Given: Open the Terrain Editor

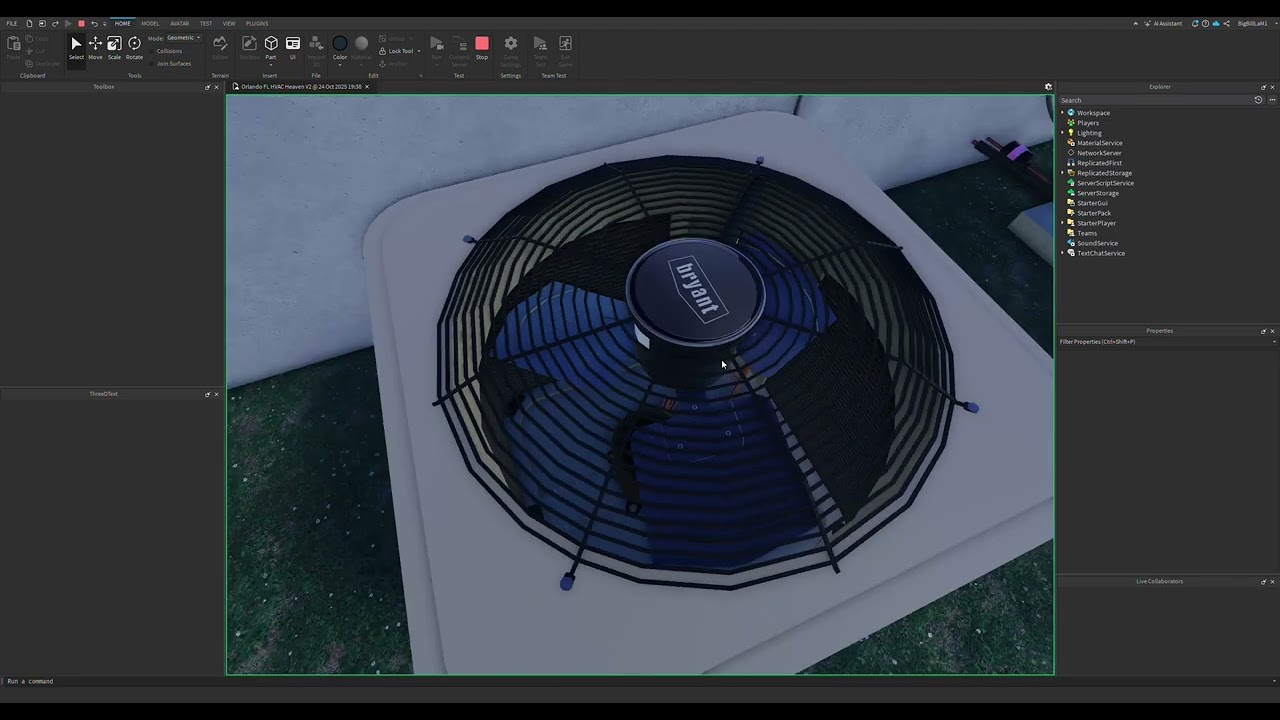Looking at the screenshot, I should pos(220,47).
